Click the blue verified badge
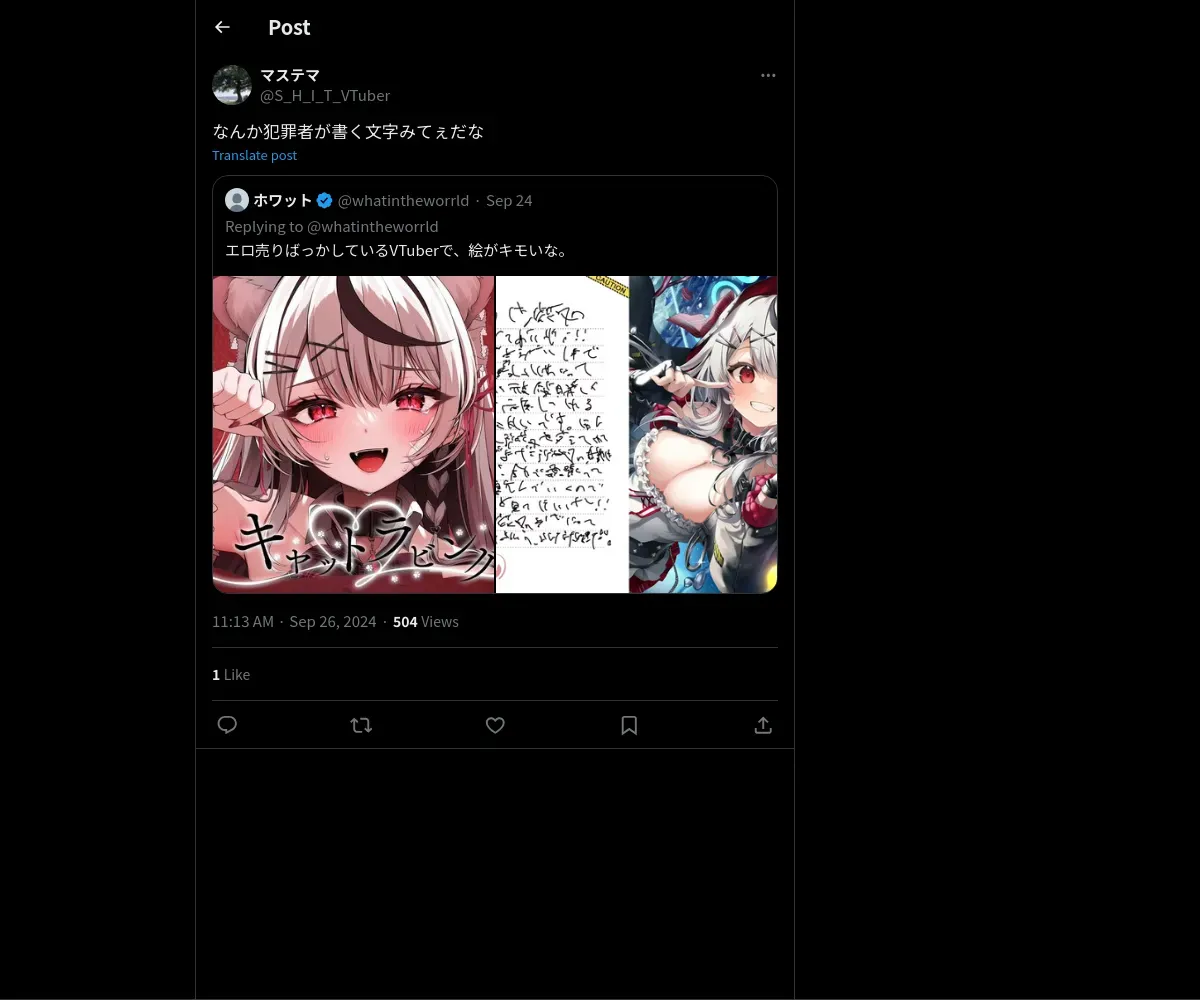Screen dimensions: 1200x1000 [325, 200]
